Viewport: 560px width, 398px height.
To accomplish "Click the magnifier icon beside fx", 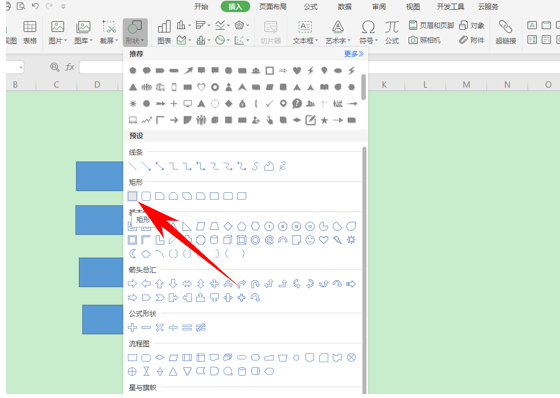I will pyautogui.click(x=55, y=67).
